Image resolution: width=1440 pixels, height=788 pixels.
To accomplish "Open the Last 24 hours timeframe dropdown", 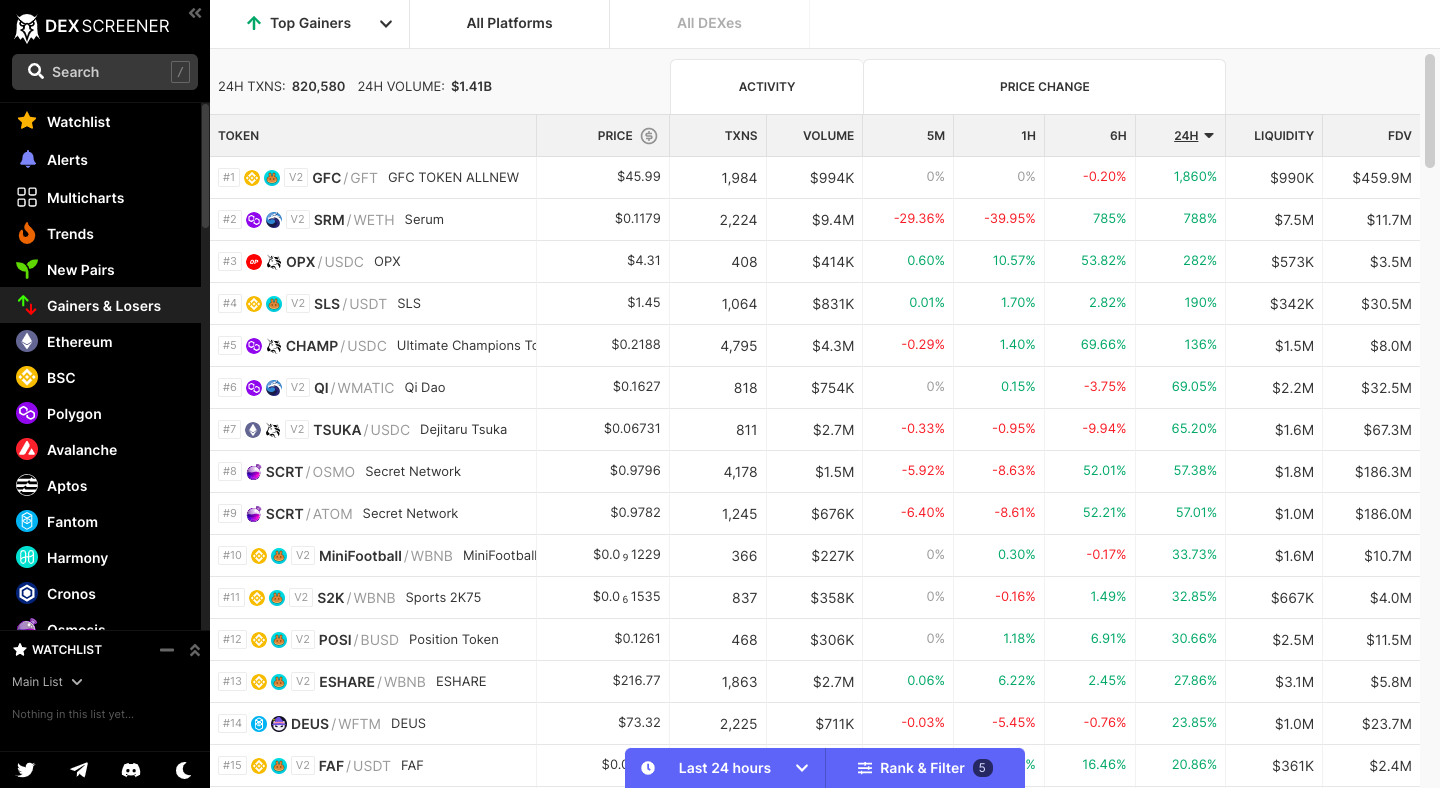I will 725,768.
